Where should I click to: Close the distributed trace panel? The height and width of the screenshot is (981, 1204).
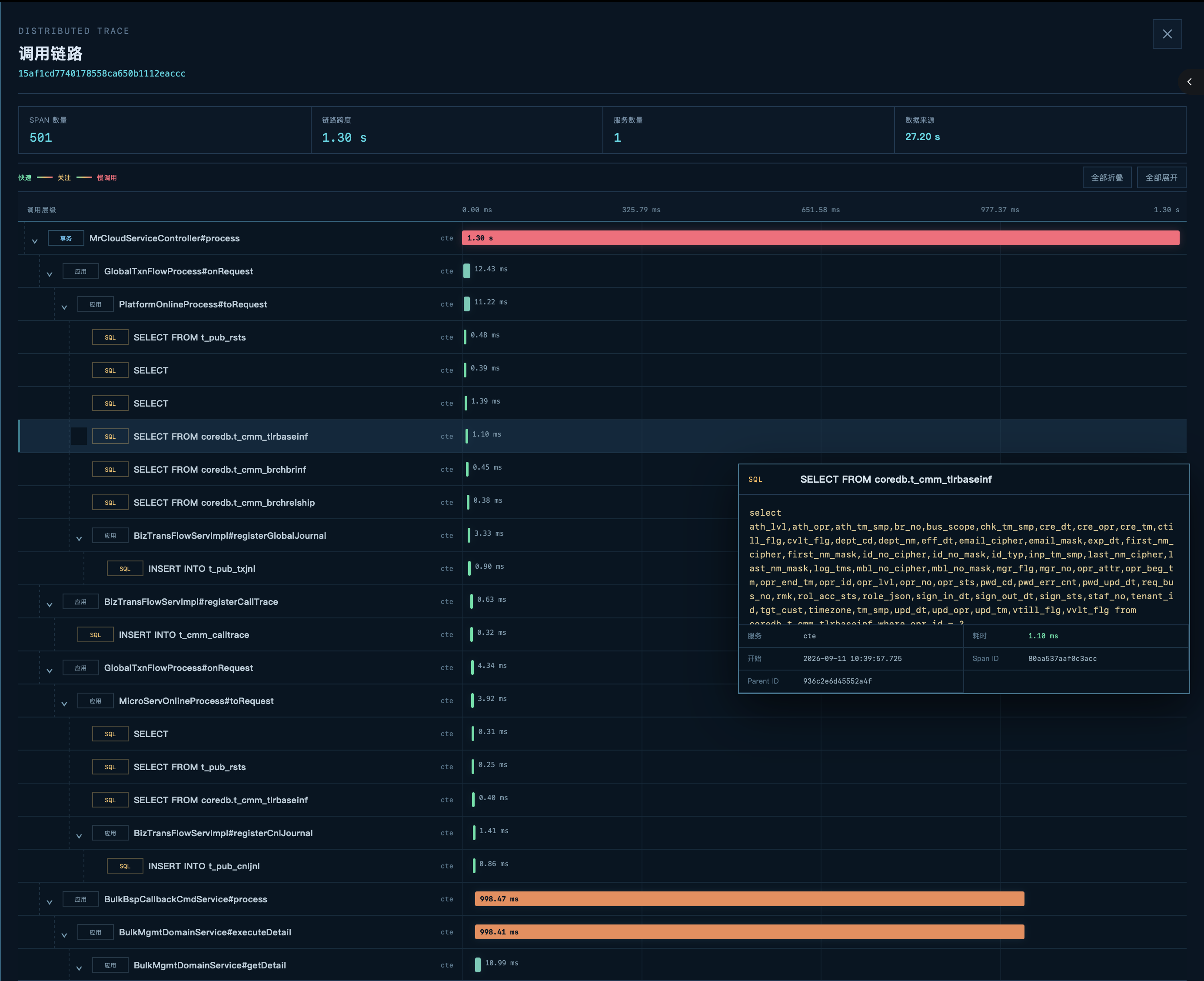(1167, 34)
